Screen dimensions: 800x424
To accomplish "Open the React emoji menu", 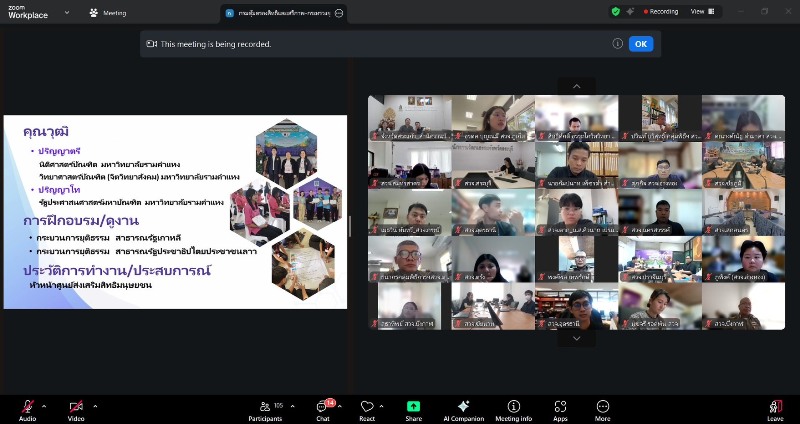I will (367, 407).
